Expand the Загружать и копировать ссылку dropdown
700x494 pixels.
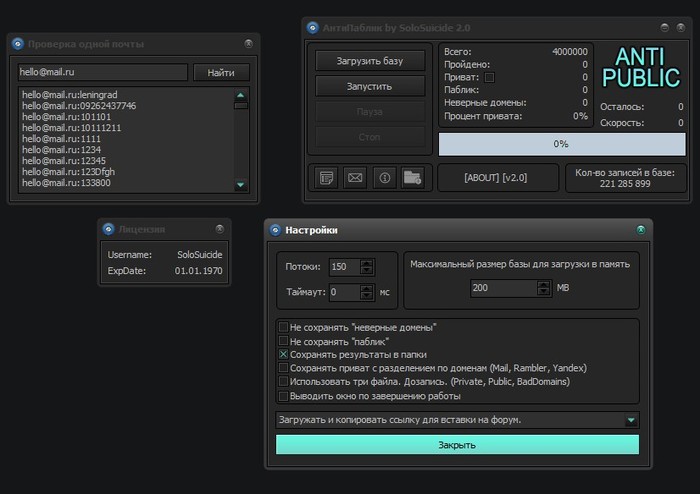631,420
